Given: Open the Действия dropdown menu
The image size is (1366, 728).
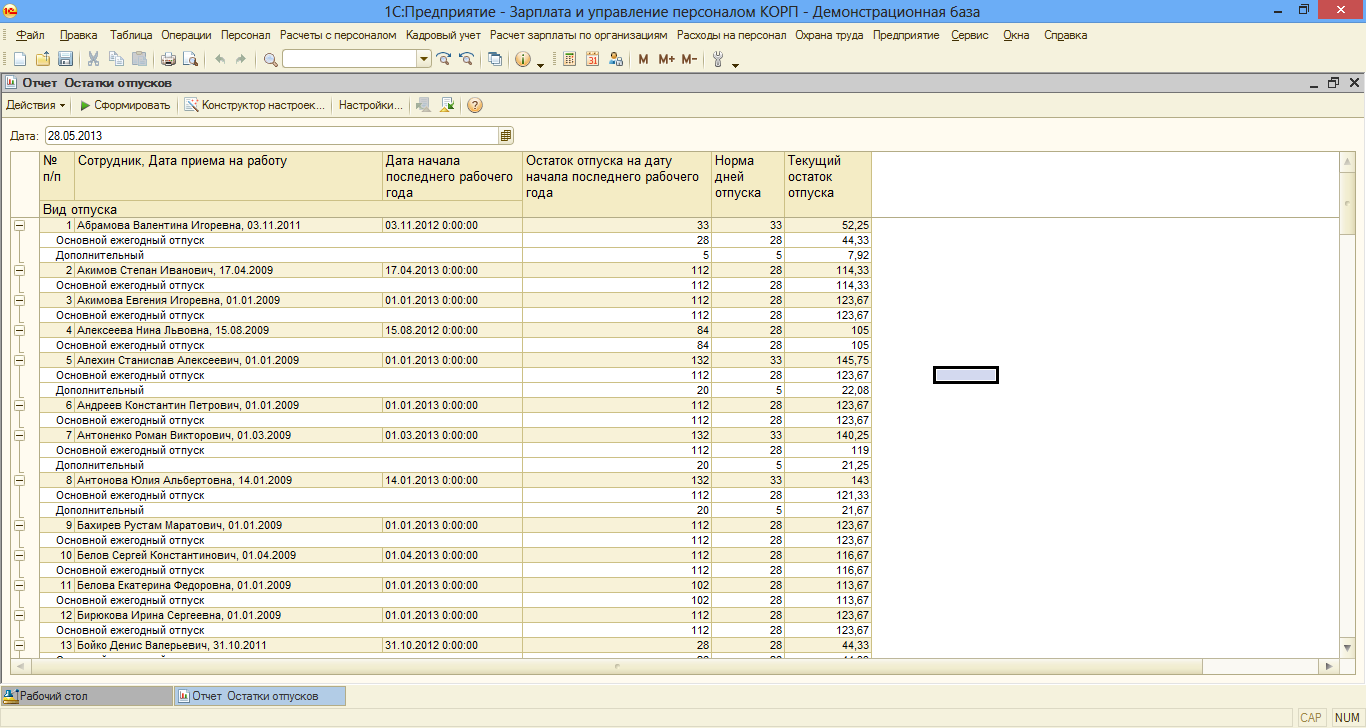Looking at the screenshot, I should (x=36, y=105).
